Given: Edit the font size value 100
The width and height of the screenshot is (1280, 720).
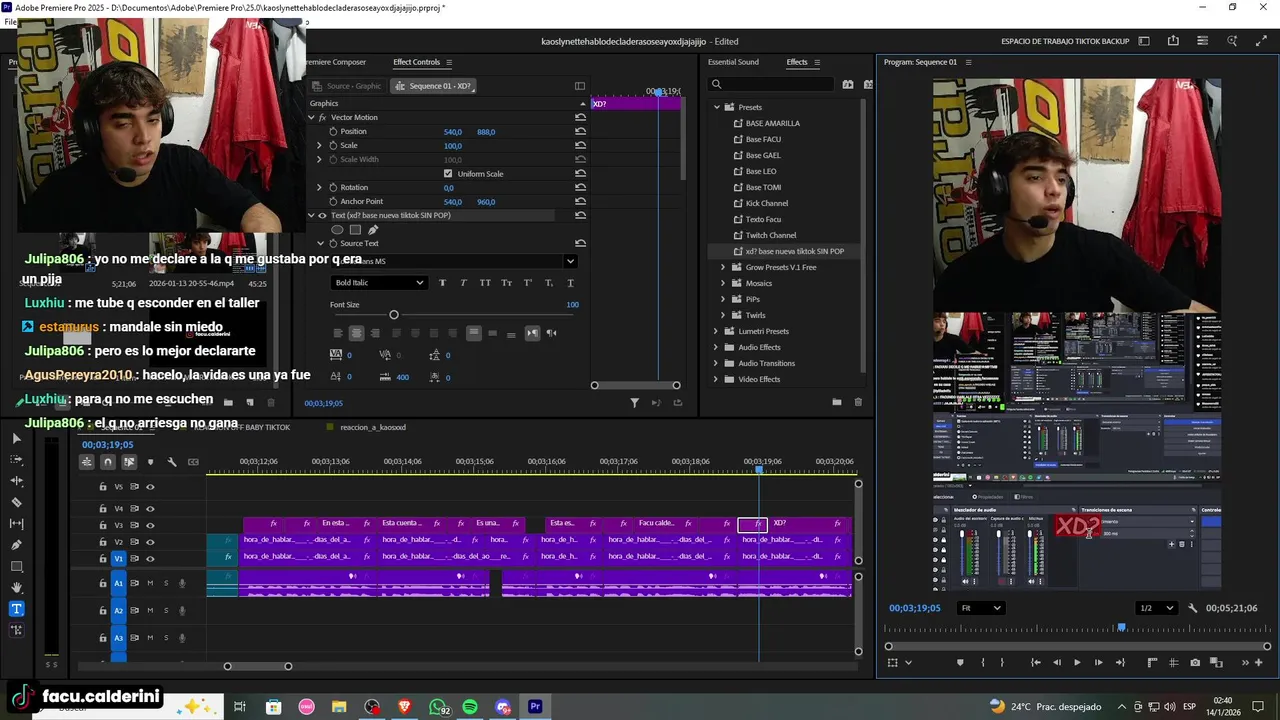Looking at the screenshot, I should pos(572,305).
